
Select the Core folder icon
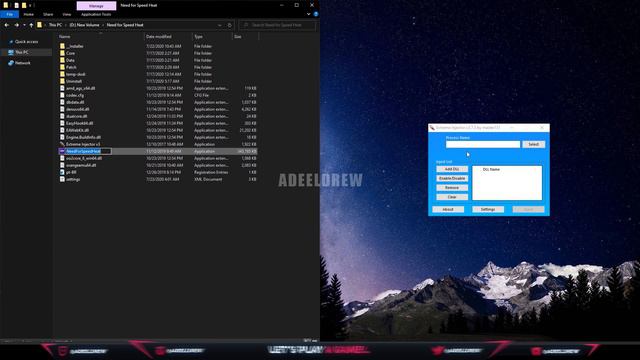62,53
